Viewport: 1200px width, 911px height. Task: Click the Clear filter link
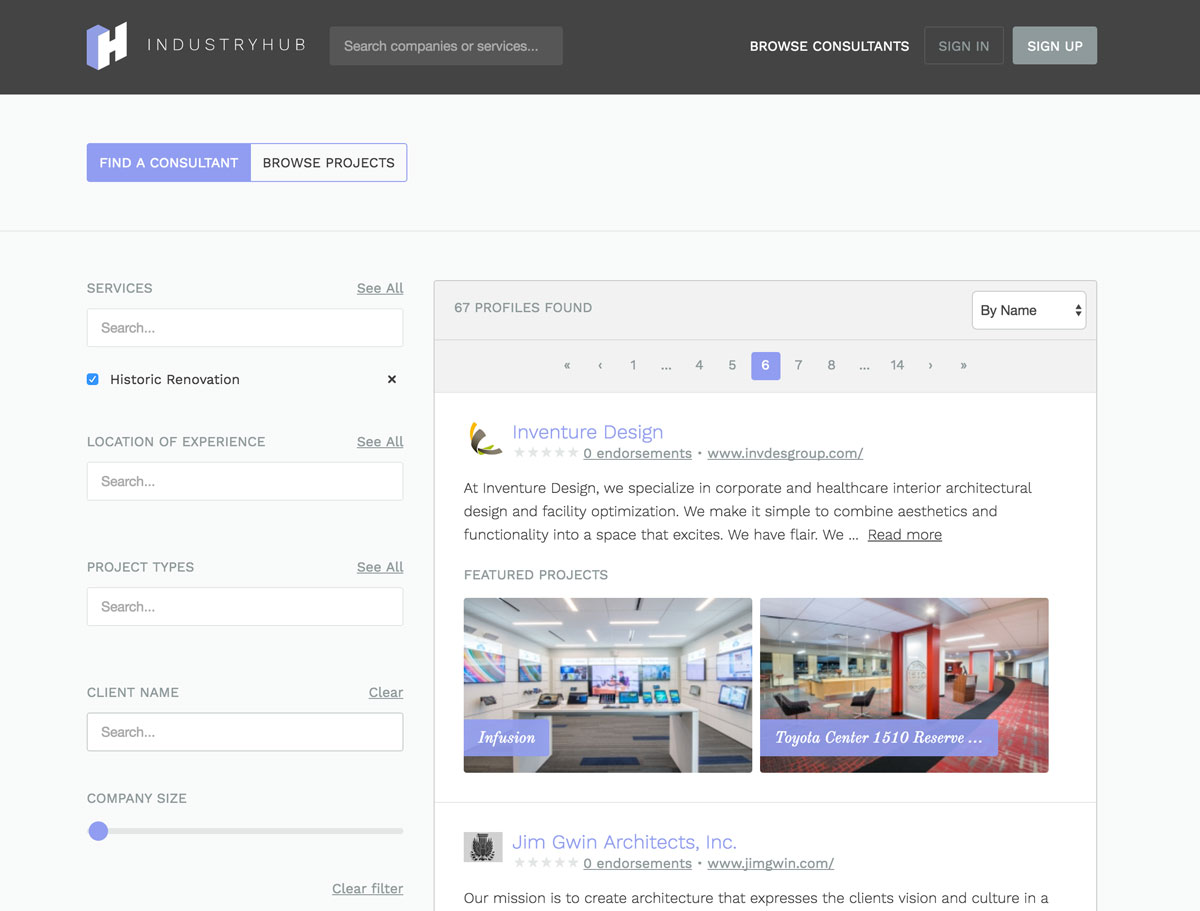368,888
